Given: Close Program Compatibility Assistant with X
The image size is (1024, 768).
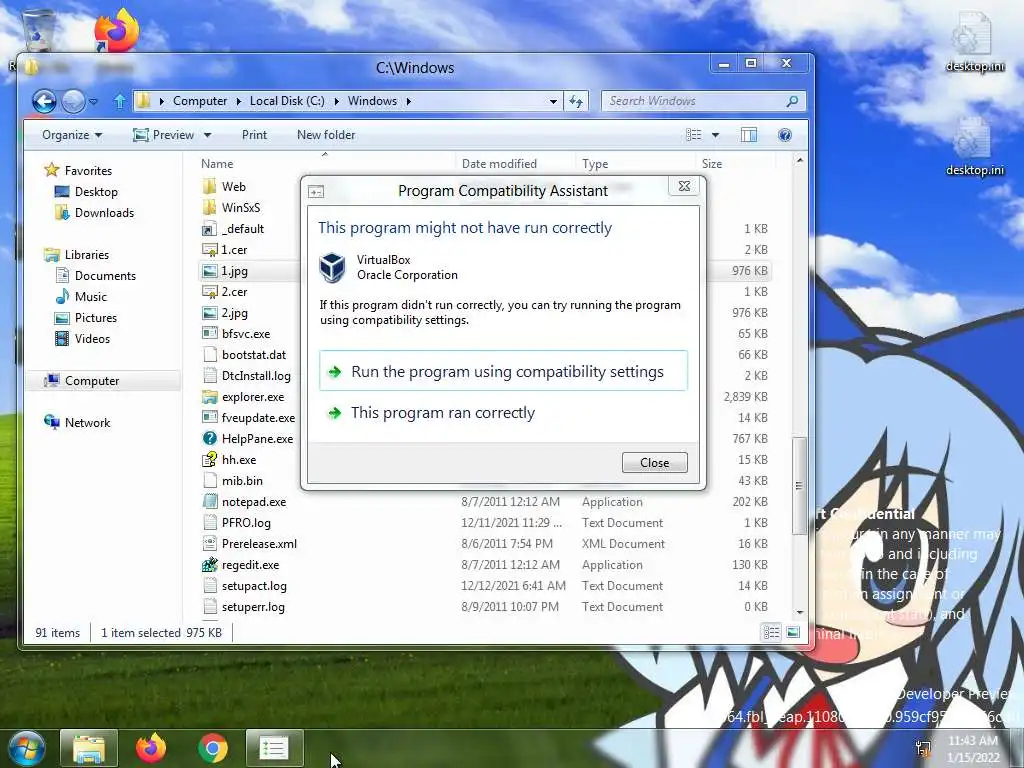Looking at the screenshot, I should 684,186.
